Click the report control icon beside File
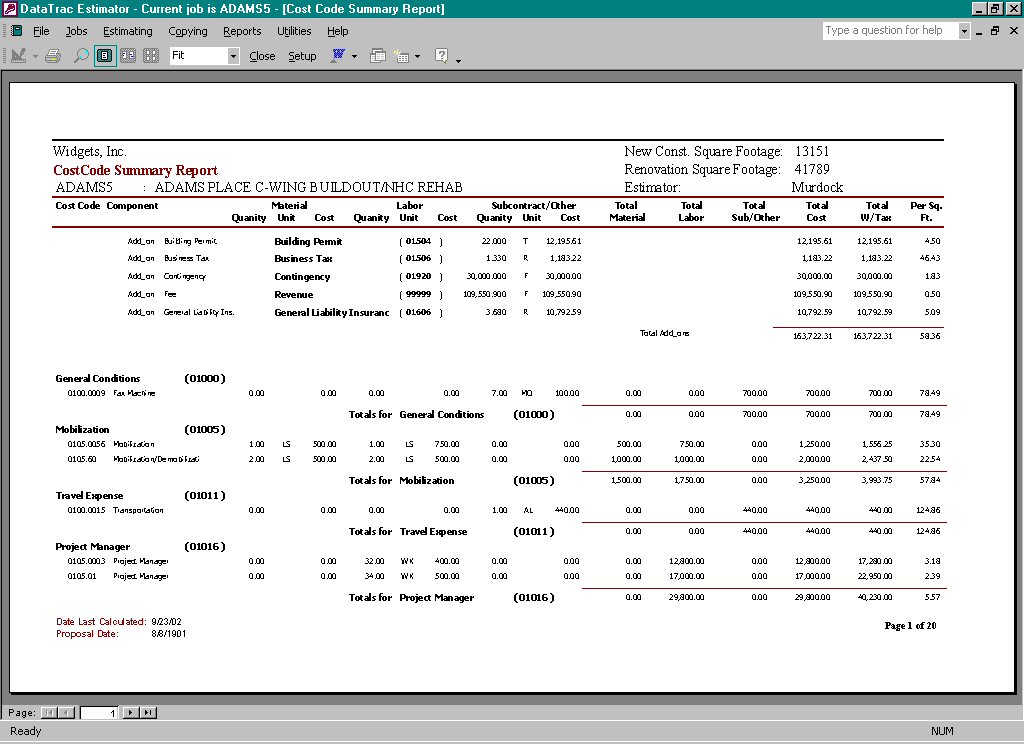This screenshot has height=744, width=1024. click(17, 31)
